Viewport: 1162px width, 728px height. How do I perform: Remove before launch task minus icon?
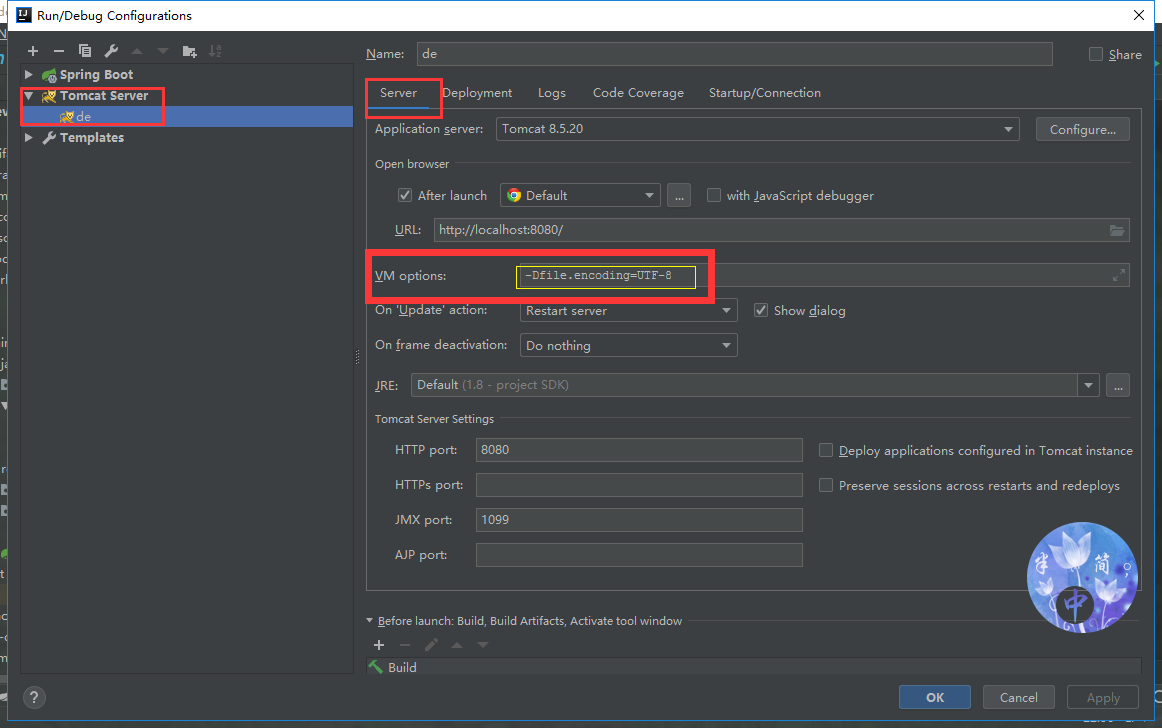pyautogui.click(x=405, y=645)
